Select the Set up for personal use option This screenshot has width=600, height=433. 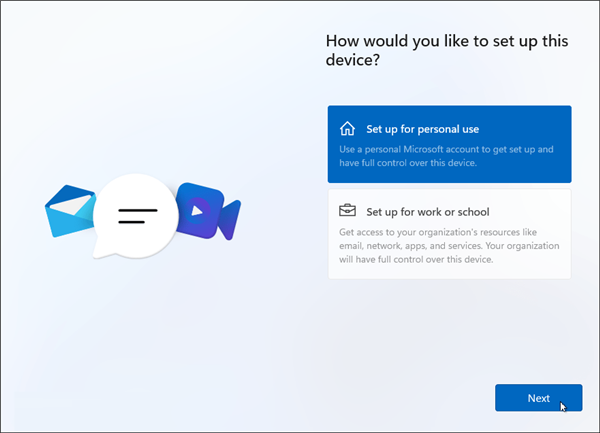tap(449, 144)
